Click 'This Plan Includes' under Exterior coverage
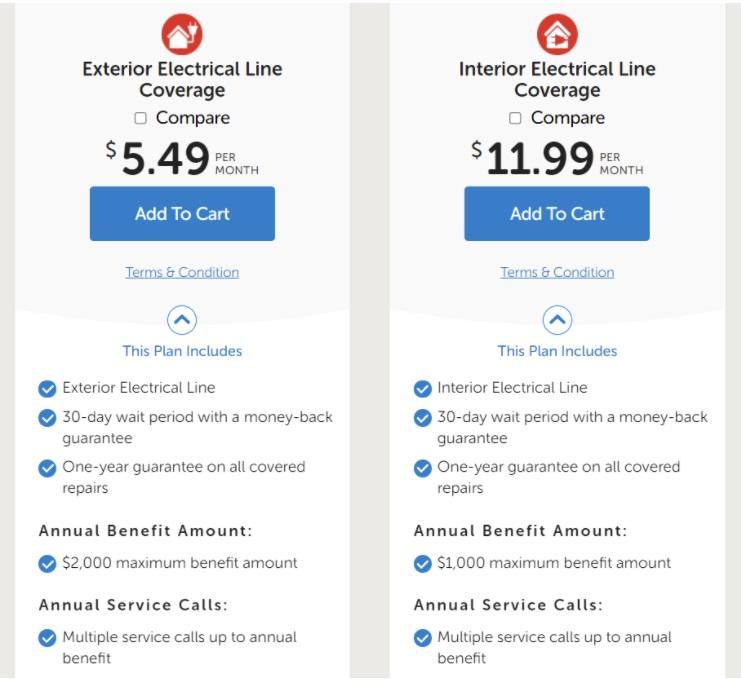The height and width of the screenshot is (679, 741). tap(182, 351)
